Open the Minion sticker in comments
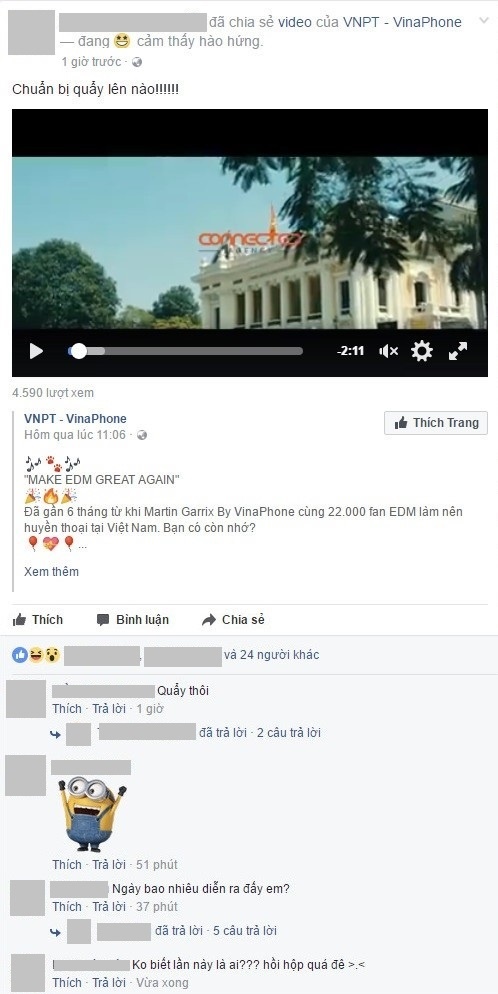Screen dimensions: 498x994 click(93, 816)
